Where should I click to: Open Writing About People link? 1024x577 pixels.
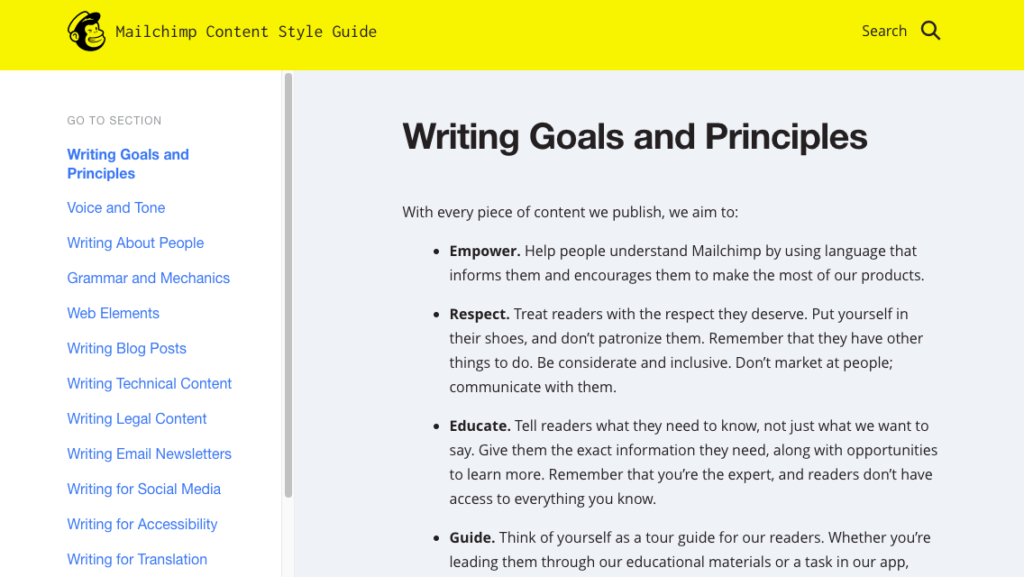point(135,243)
